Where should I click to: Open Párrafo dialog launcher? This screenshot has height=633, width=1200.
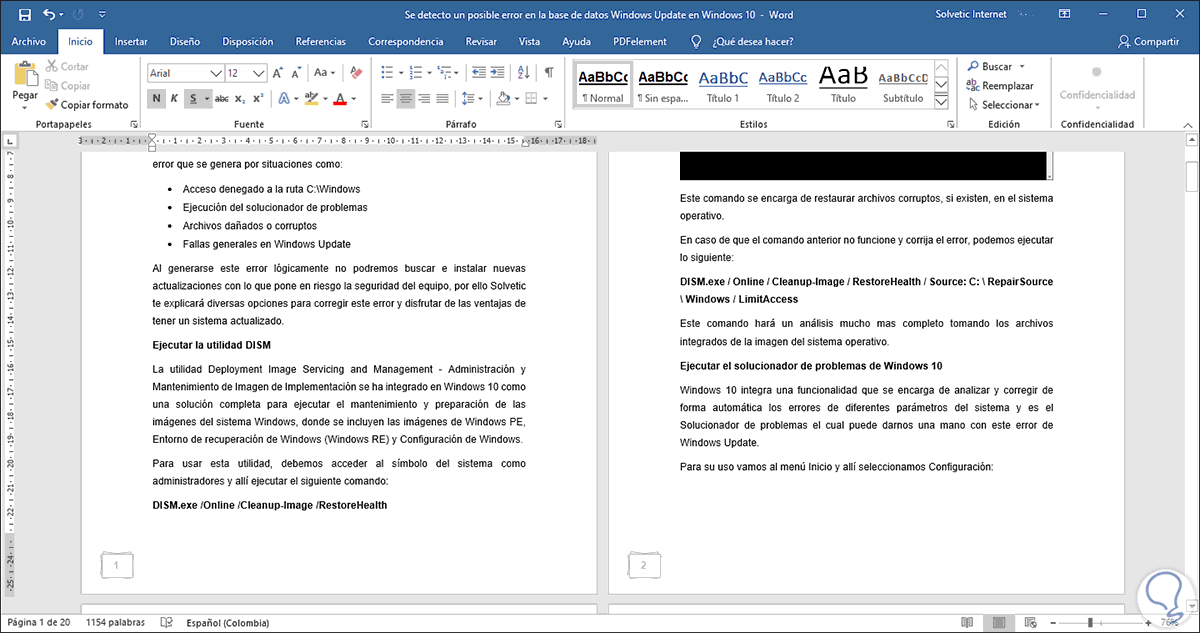tap(557, 124)
